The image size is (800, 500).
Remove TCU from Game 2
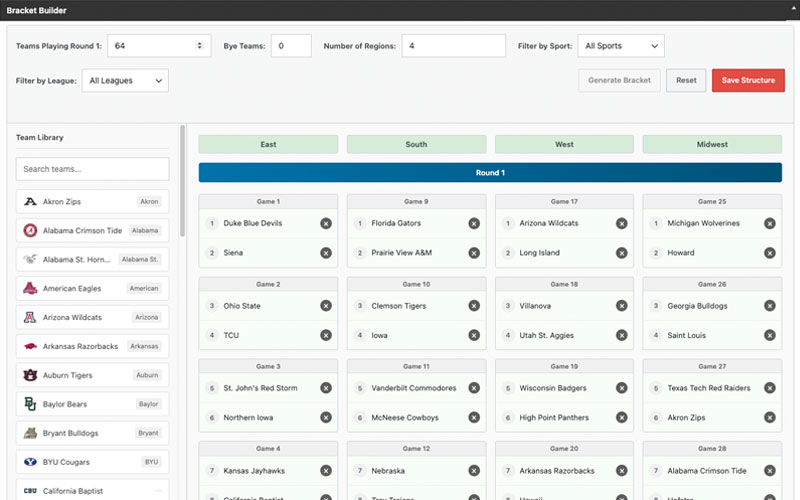[x=326, y=335]
